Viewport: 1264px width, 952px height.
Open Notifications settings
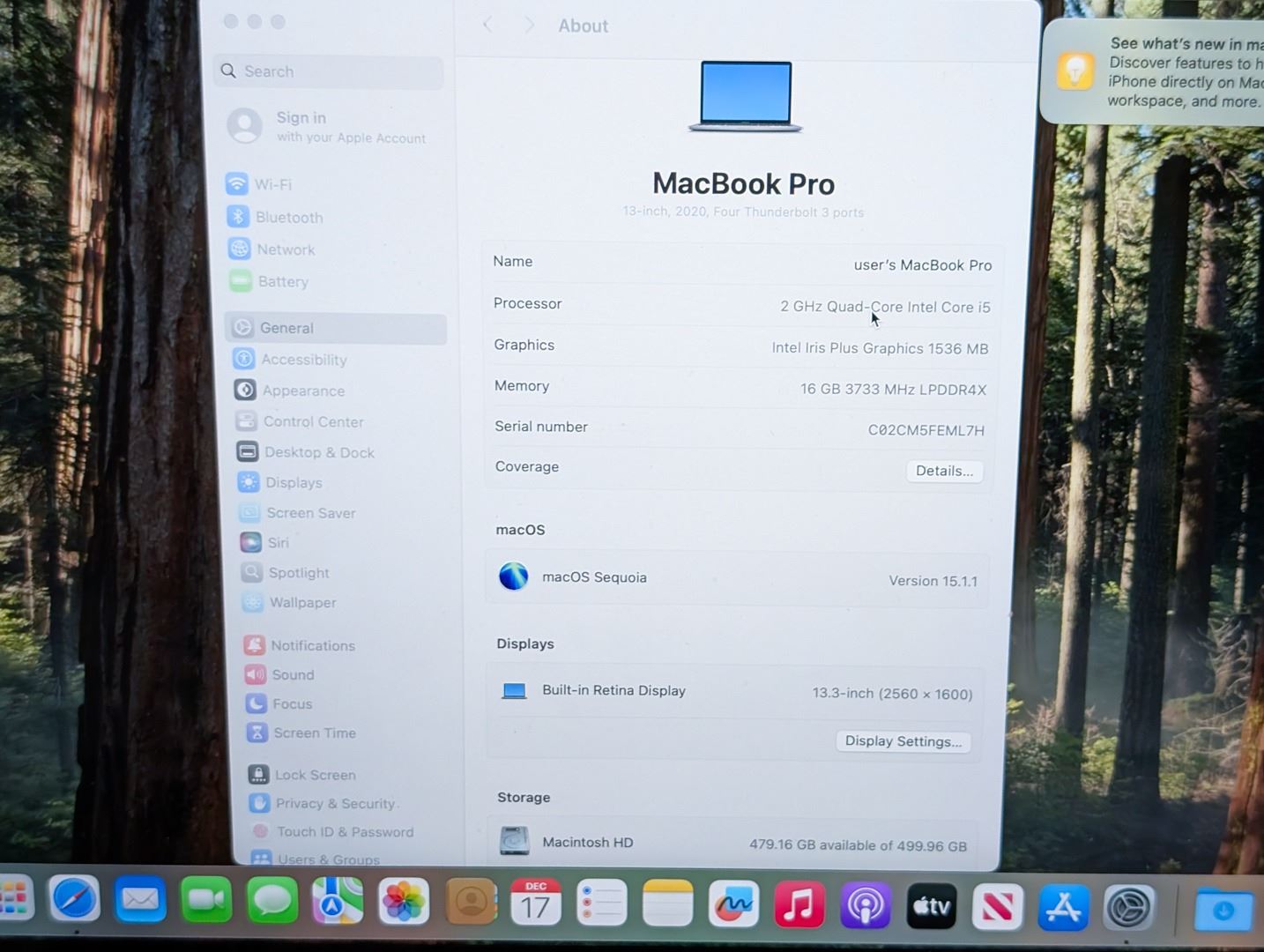coord(312,645)
